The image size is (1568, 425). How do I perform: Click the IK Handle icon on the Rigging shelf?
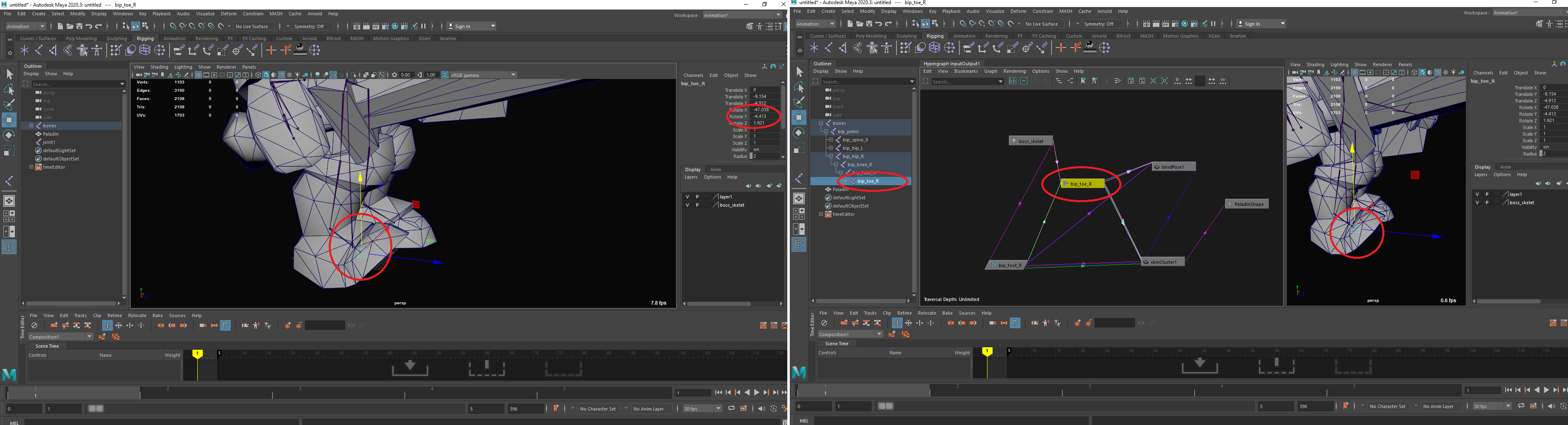click(x=54, y=50)
